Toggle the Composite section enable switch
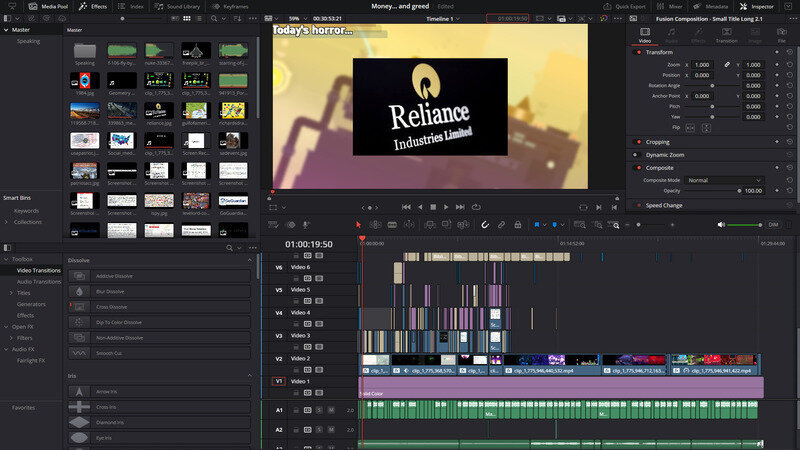This screenshot has height=450, width=800. tap(637, 168)
